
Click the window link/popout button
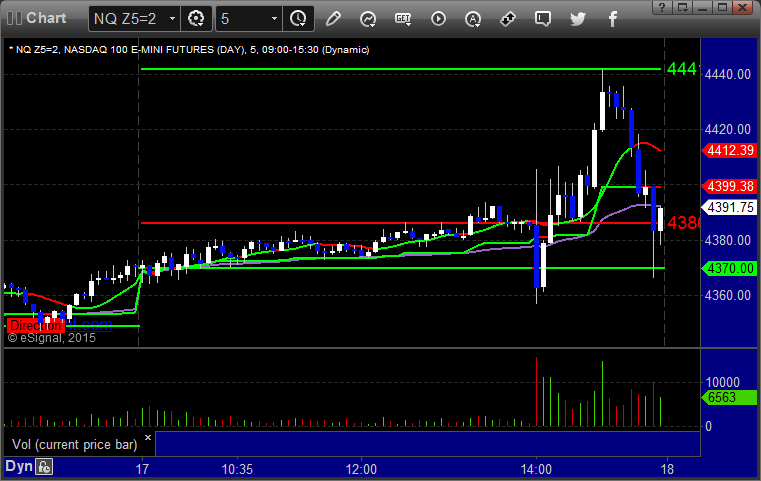tap(683, 7)
